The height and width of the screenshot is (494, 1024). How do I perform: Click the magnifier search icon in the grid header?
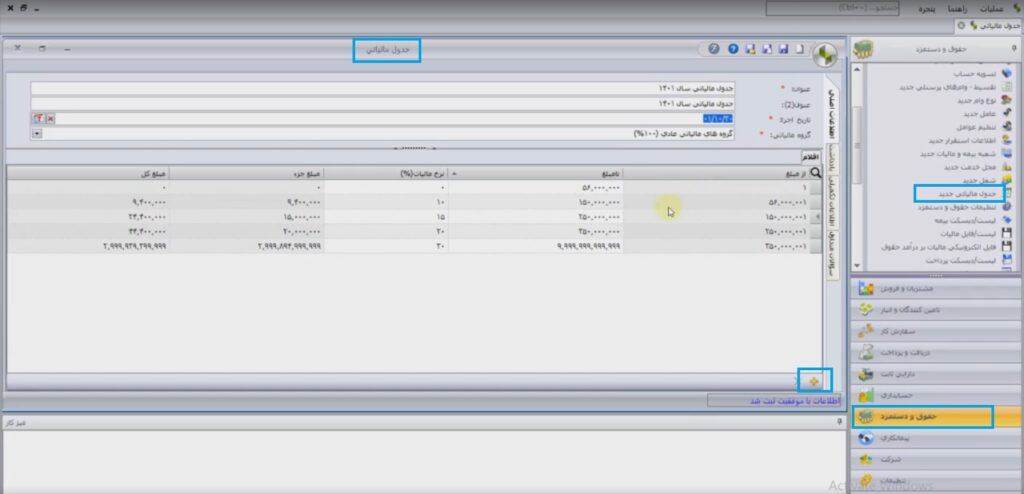(815, 173)
